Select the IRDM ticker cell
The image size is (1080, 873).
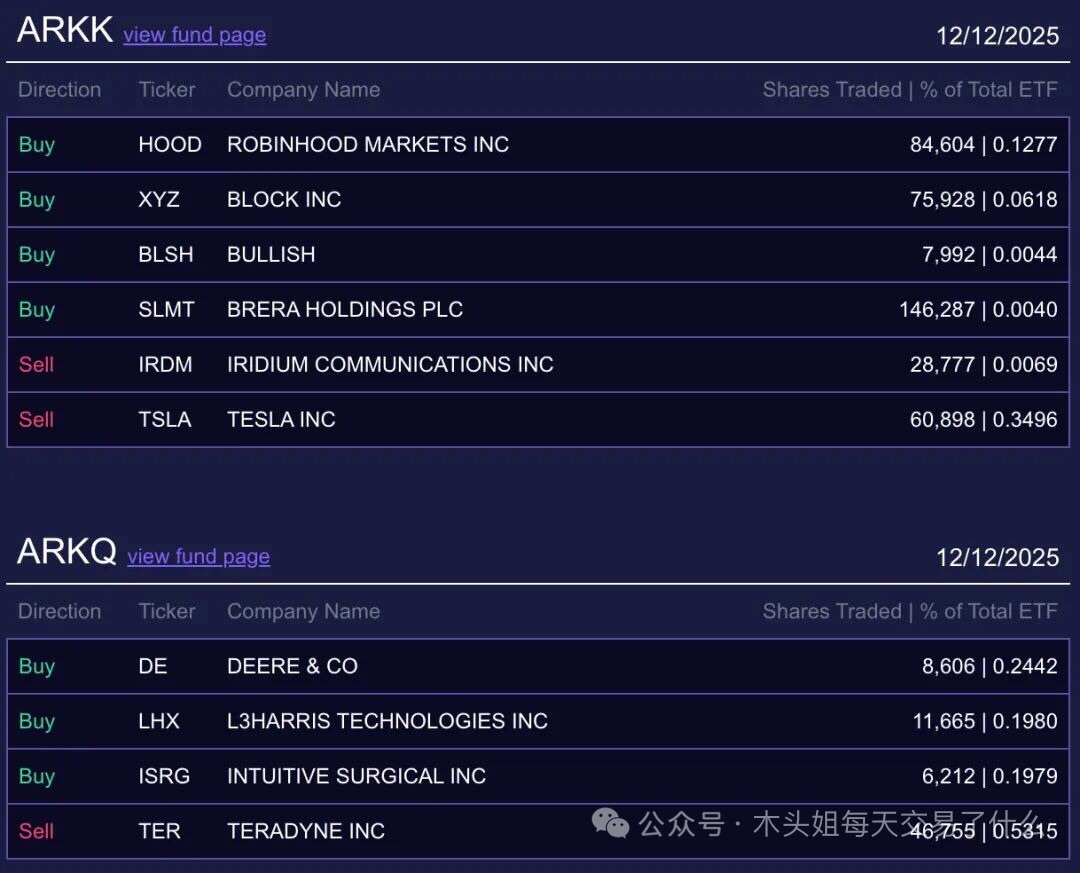[165, 364]
